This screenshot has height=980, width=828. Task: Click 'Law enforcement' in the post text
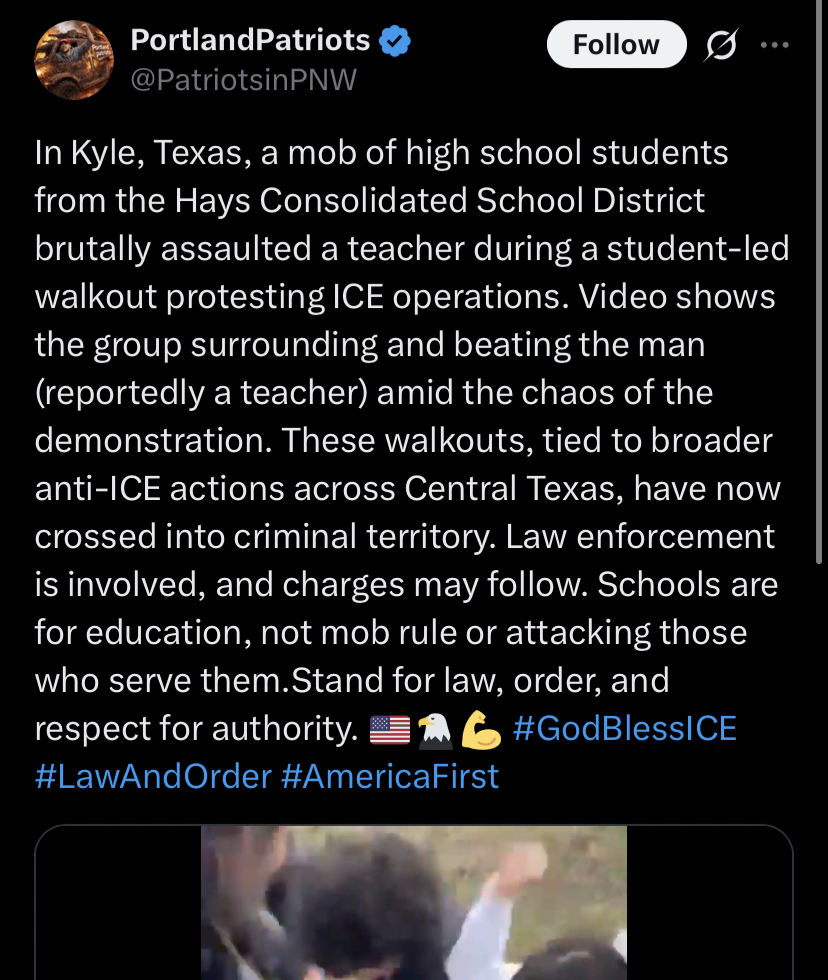coord(640,536)
